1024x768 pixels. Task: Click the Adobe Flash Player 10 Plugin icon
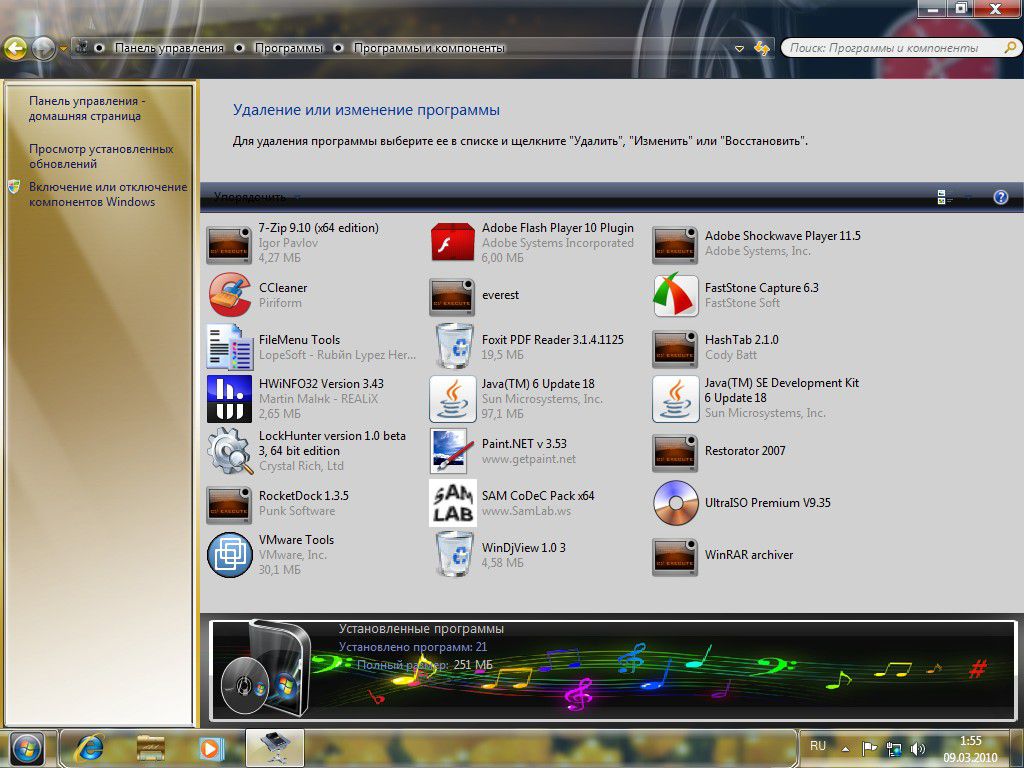click(x=452, y=243)
